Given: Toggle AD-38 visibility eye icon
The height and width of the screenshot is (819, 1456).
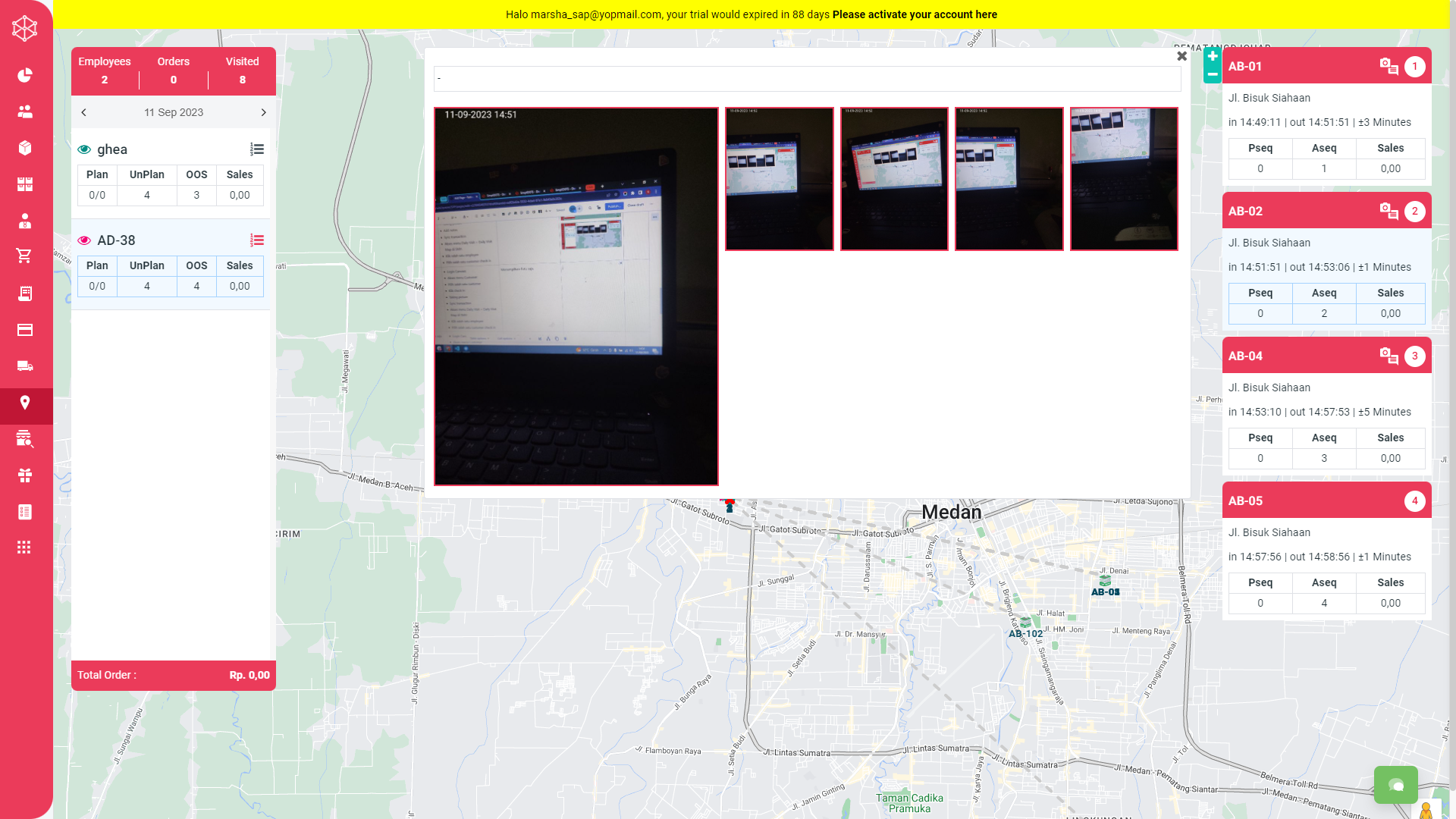Looking at the screenshot, I should pyautogui.click(x=84, y=240).
